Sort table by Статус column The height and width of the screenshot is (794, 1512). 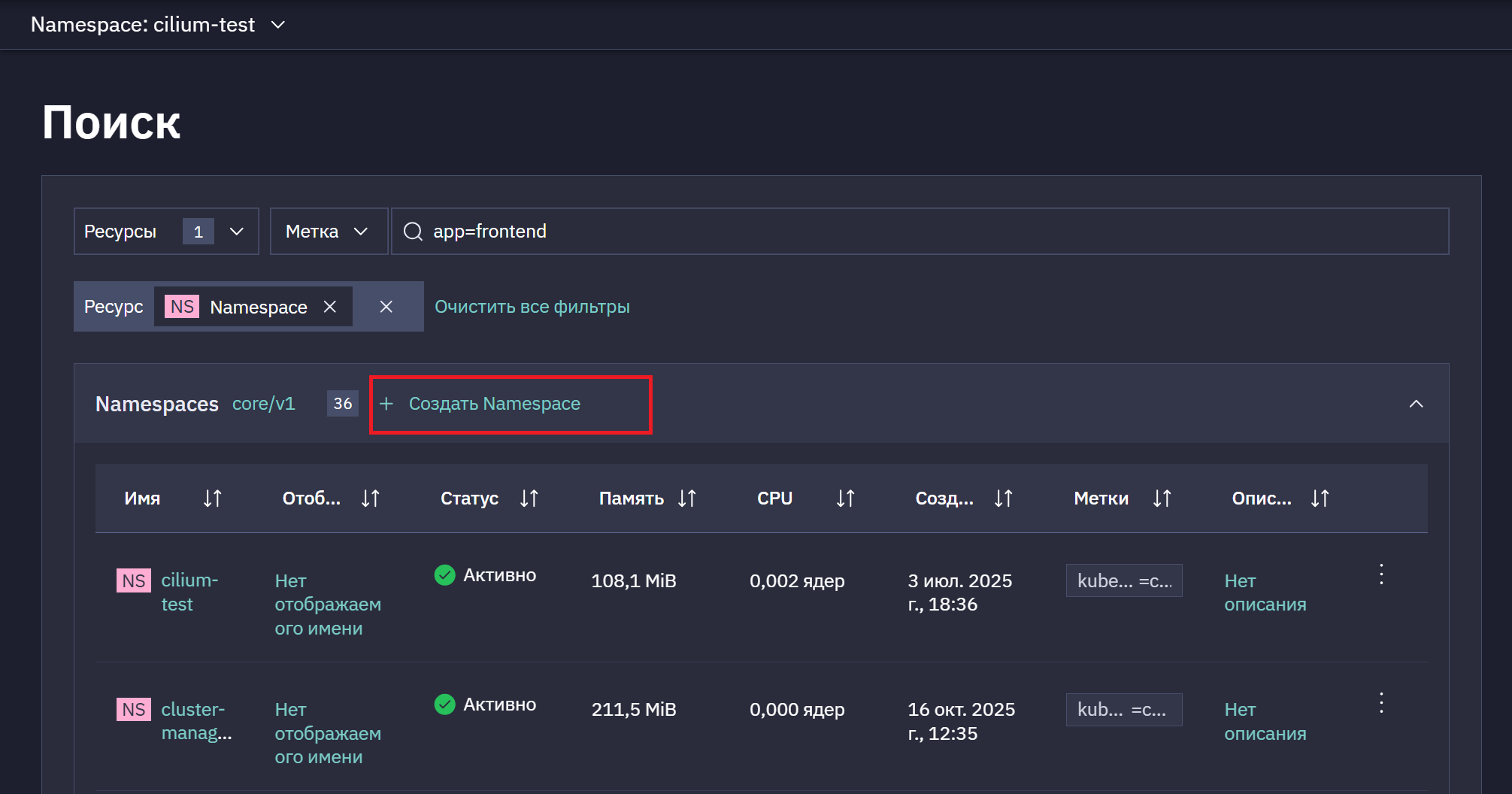coord(529,499)
